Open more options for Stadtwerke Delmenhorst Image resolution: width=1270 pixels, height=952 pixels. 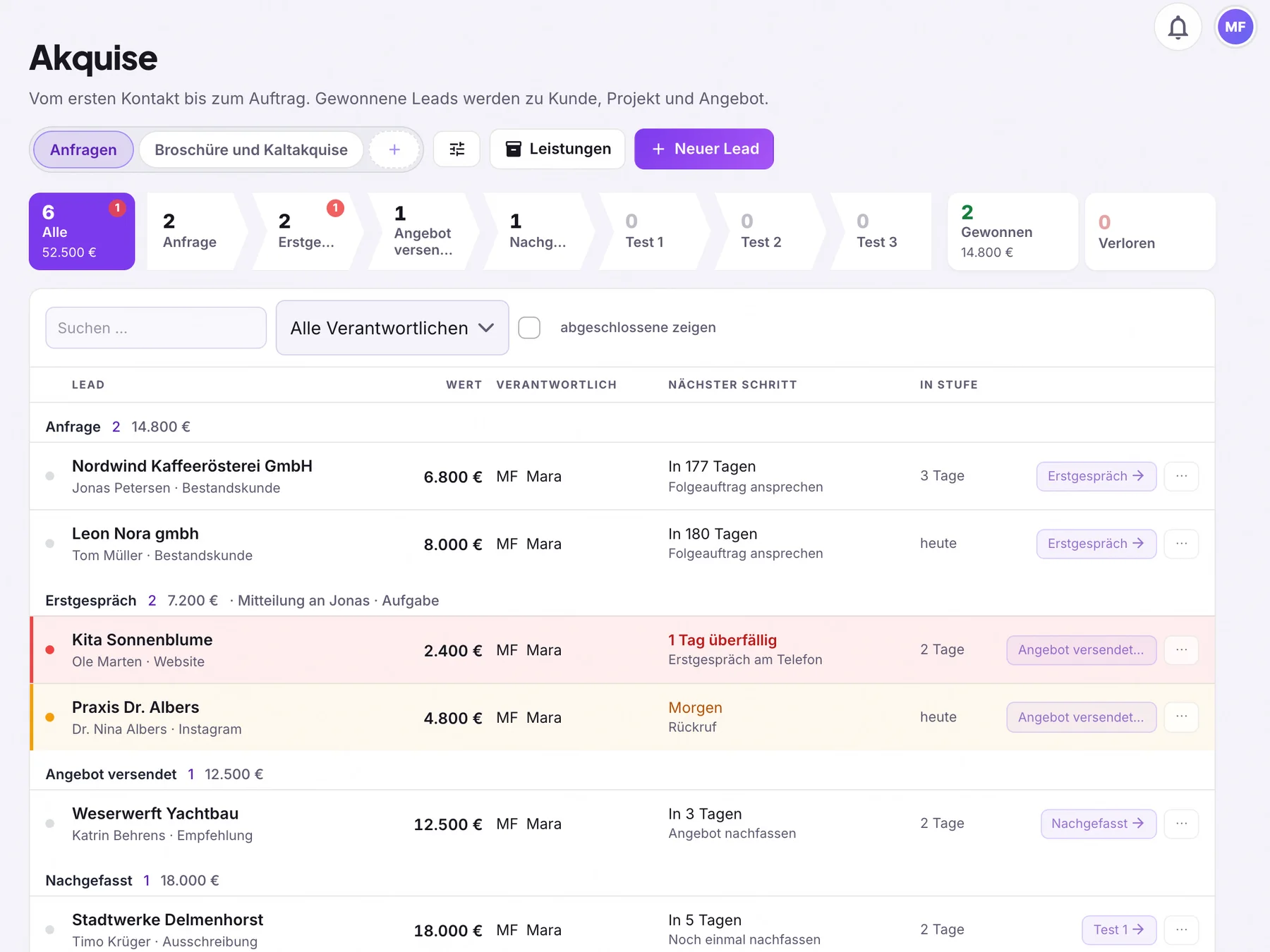click(x=1181, y=929)
